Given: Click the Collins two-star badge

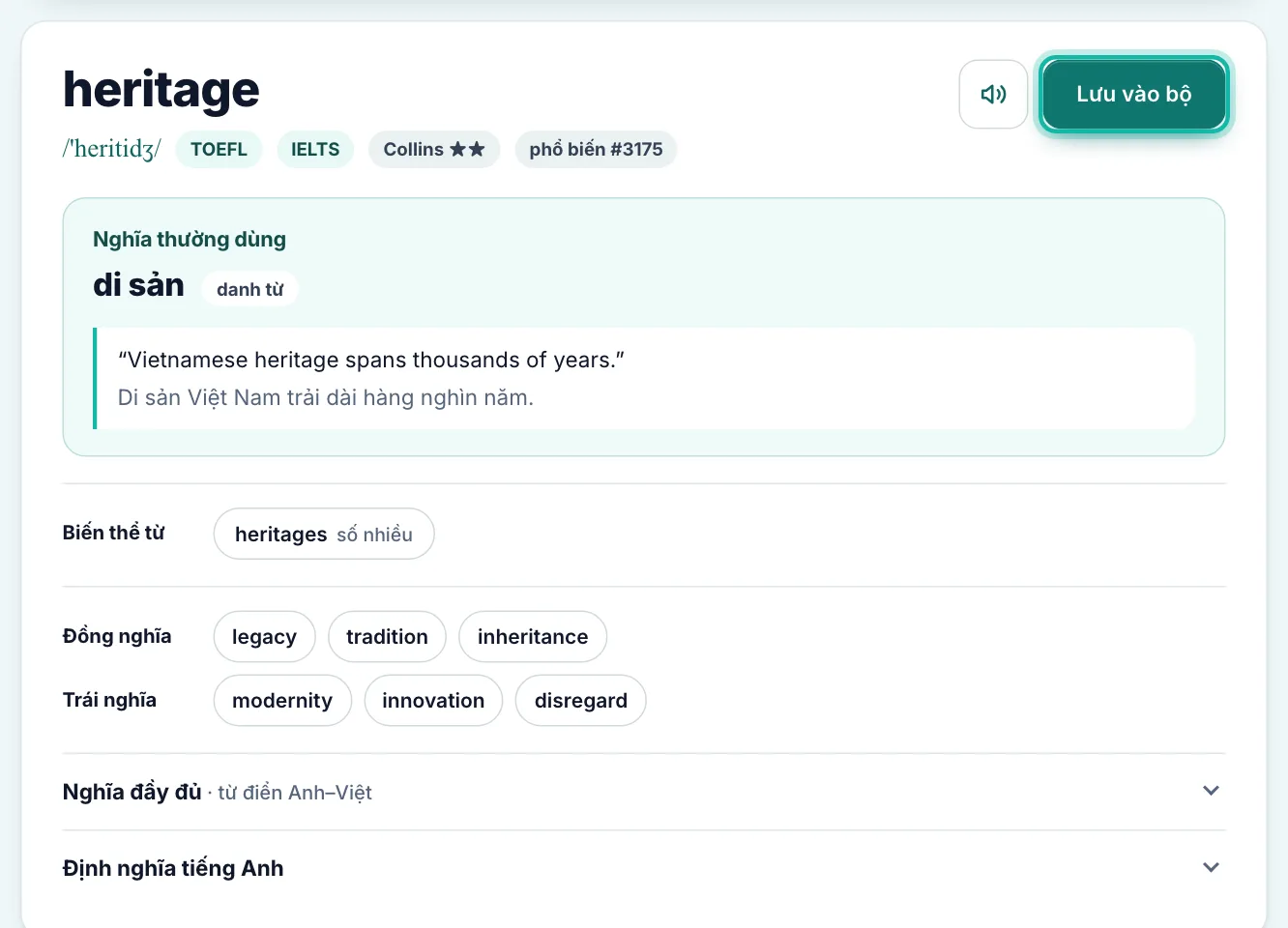Looking at the screenshot, I should point(434,149).
